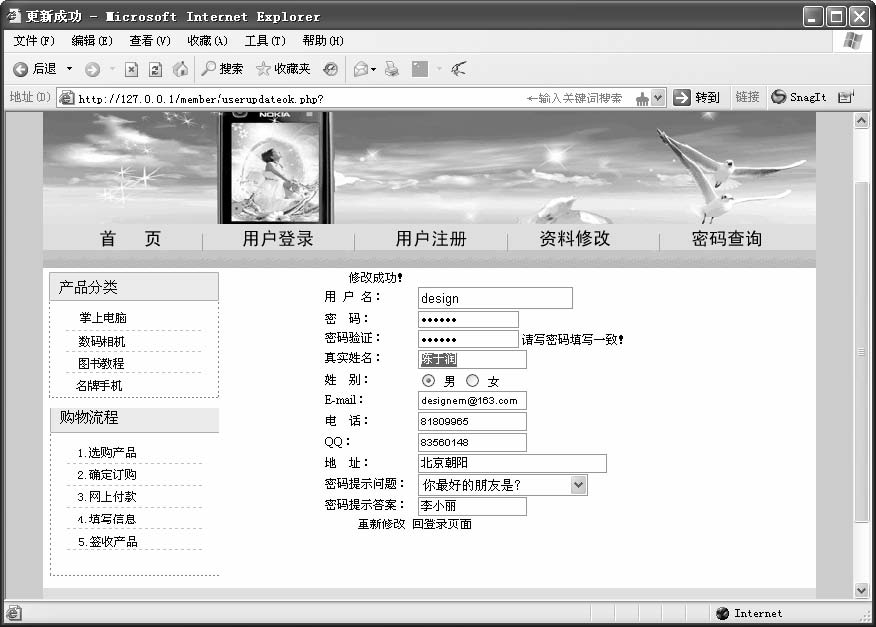Open the File (文件) menu
The height and width of the screenshot is (627, 876).
tap(34, 41)
